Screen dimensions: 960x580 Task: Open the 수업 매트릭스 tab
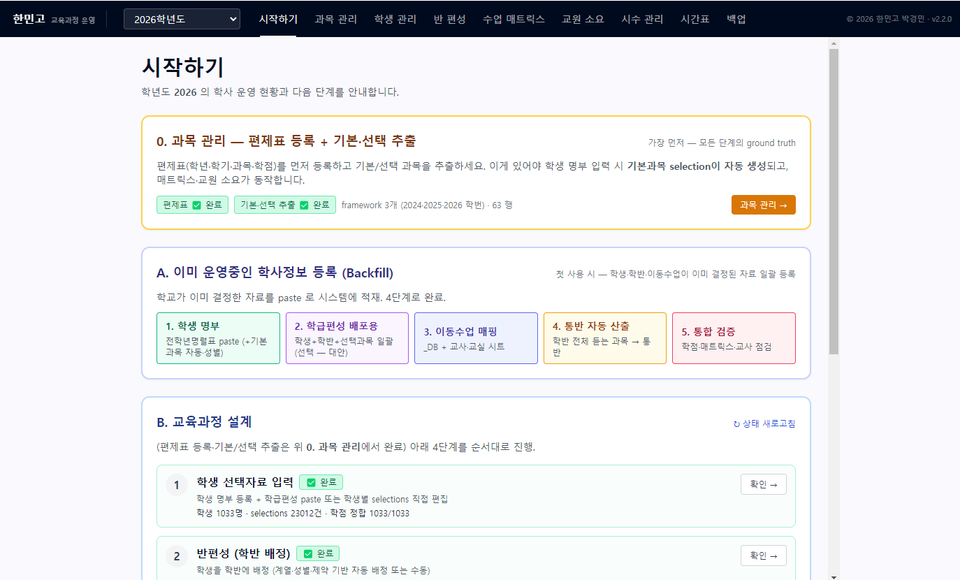pyautogui.click(x=514, y=19)
